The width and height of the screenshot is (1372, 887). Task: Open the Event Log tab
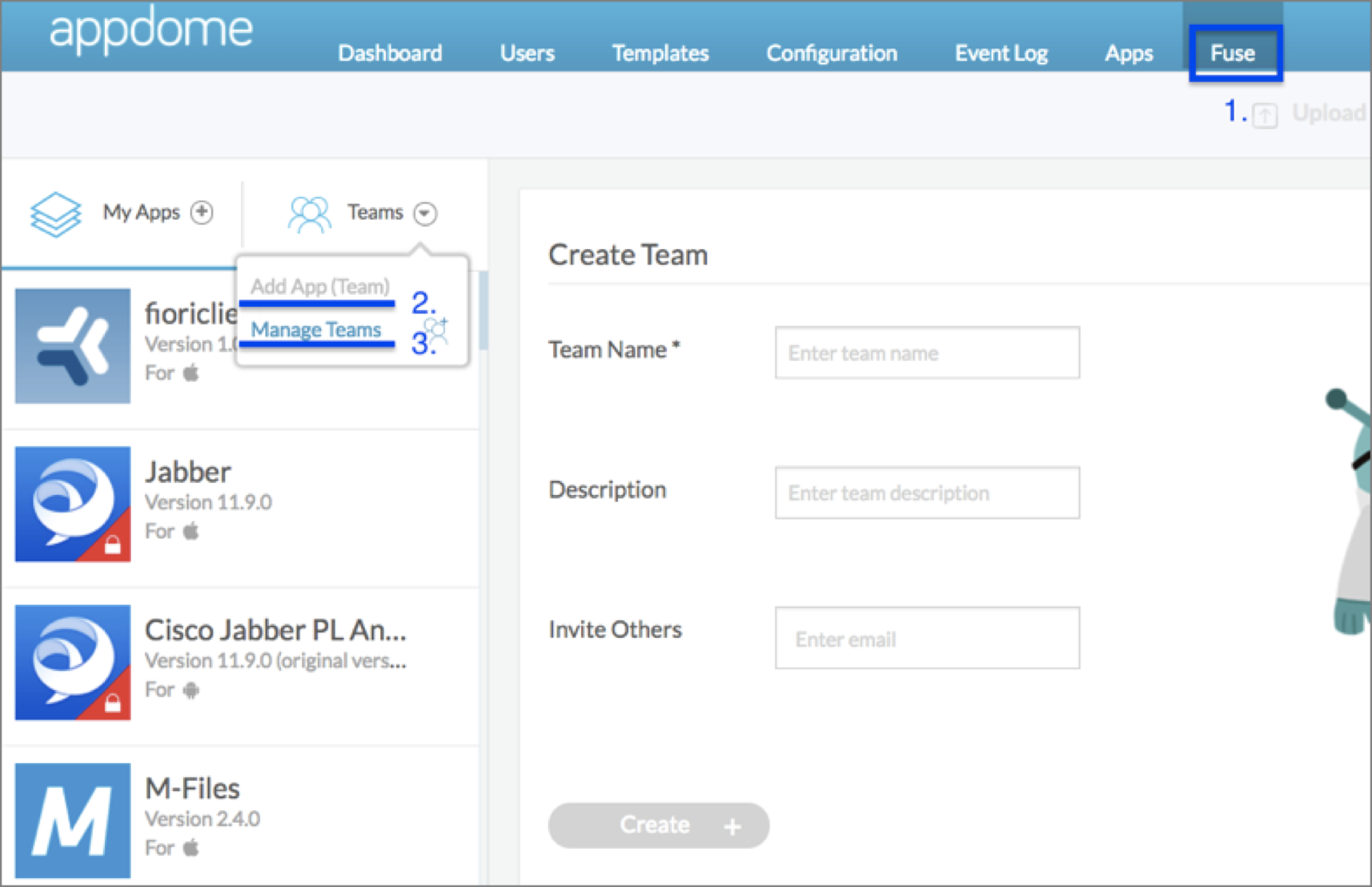(1002, 53)
